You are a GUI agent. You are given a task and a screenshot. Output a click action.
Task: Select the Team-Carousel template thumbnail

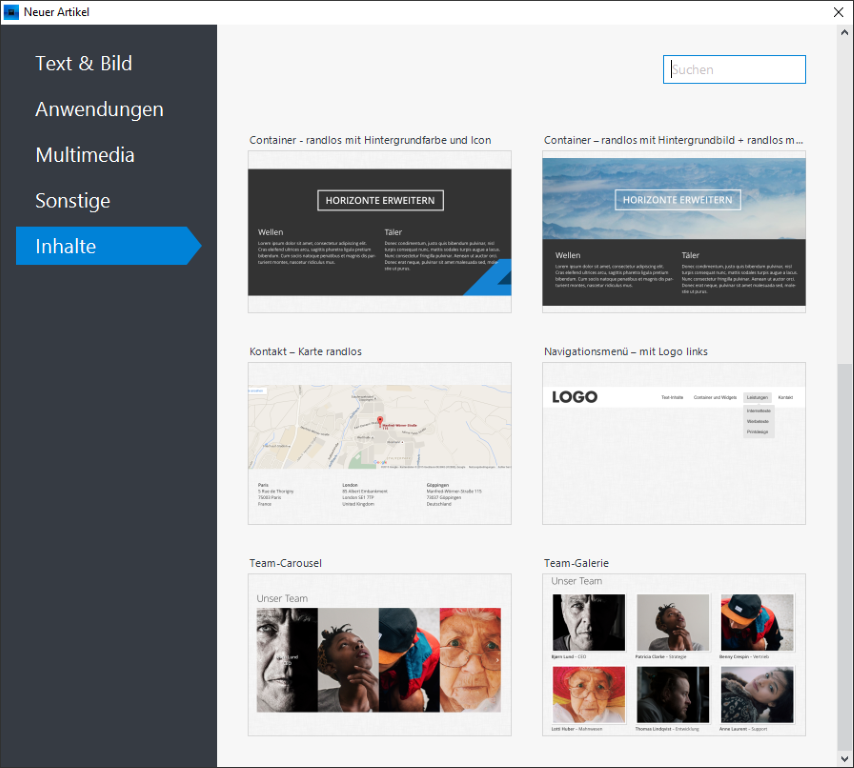pyautogui.click(x=380, y=655)
